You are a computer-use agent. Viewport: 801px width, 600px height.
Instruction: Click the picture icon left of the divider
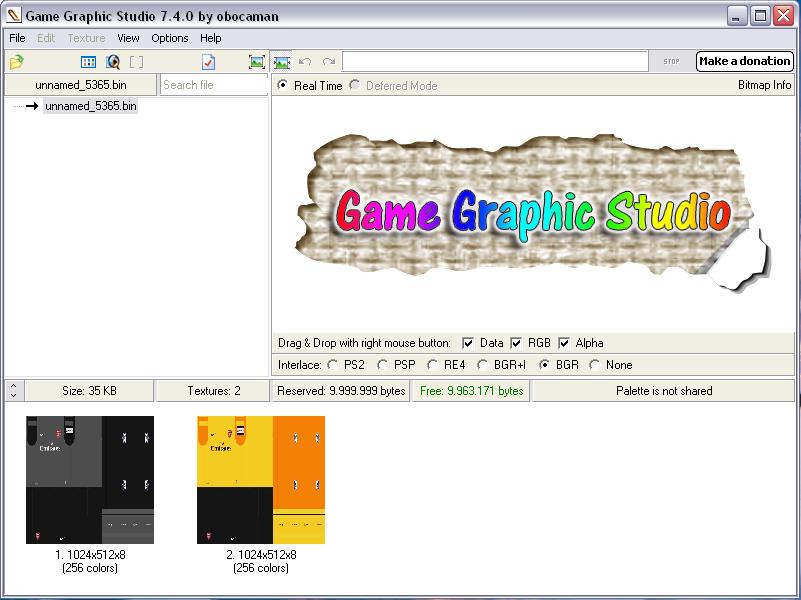257,62
